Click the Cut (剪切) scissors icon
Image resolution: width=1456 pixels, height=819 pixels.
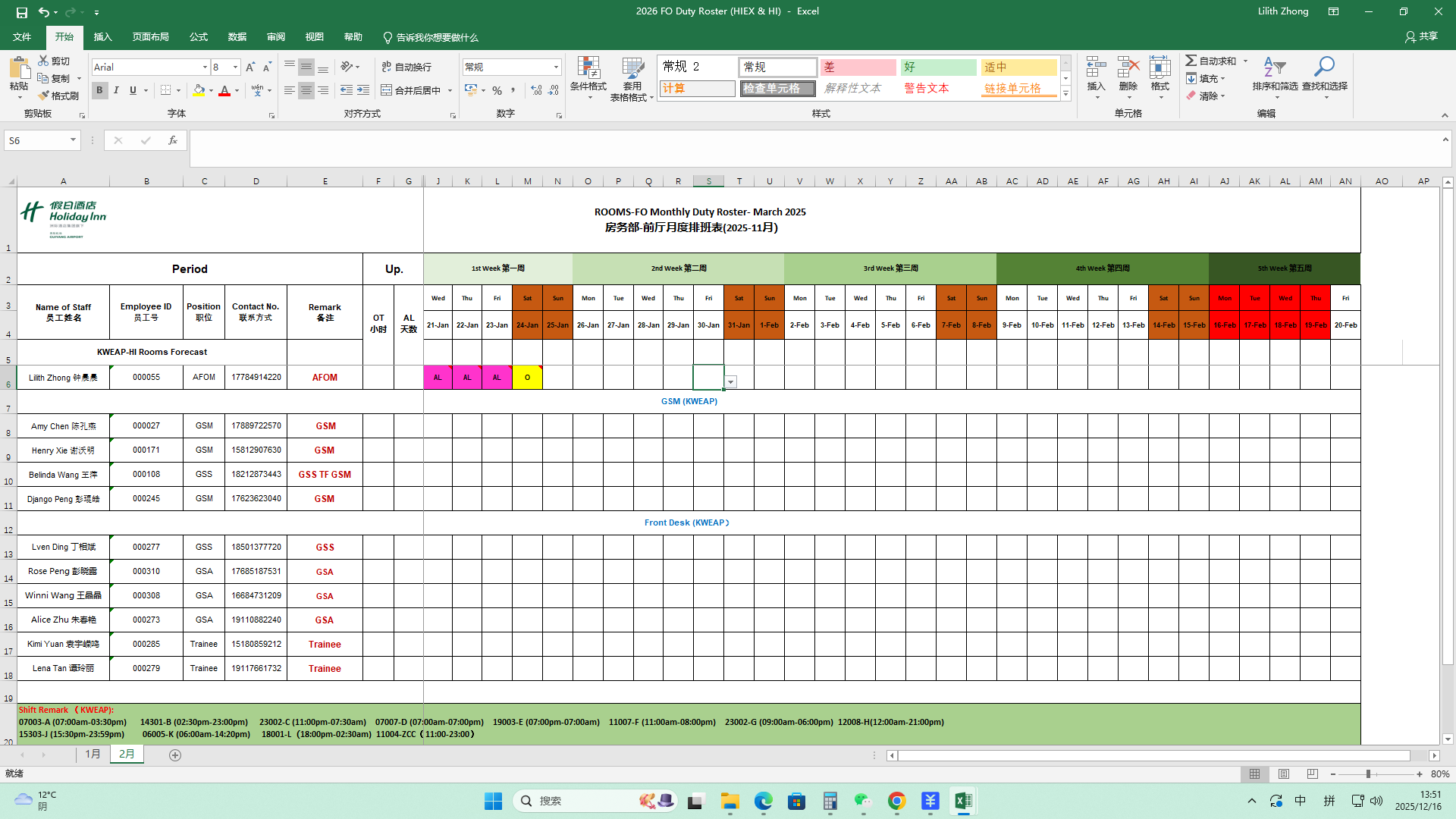point(44,61)
